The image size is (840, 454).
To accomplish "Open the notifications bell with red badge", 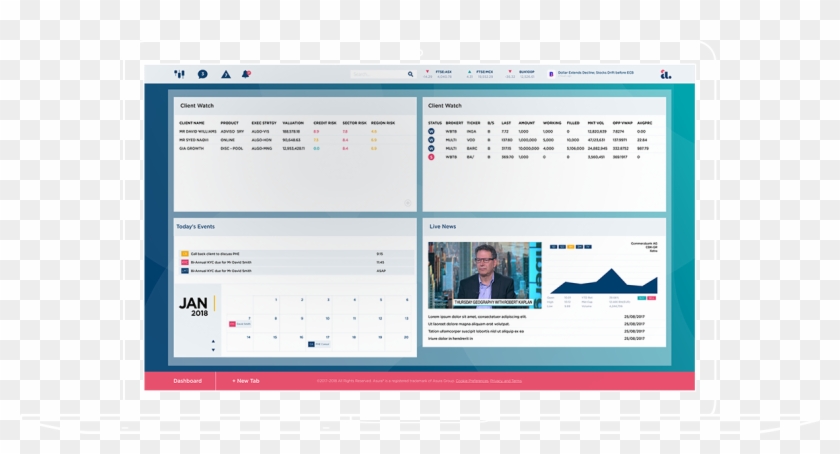I will 246,74.
